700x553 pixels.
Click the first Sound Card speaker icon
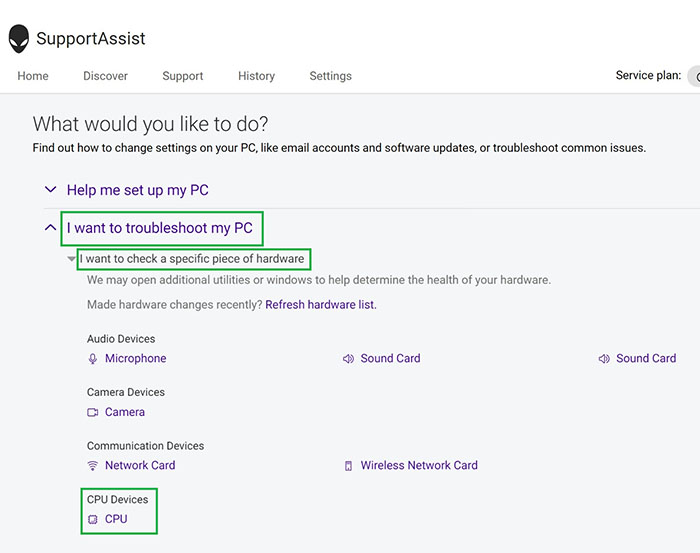click(349, 359)
